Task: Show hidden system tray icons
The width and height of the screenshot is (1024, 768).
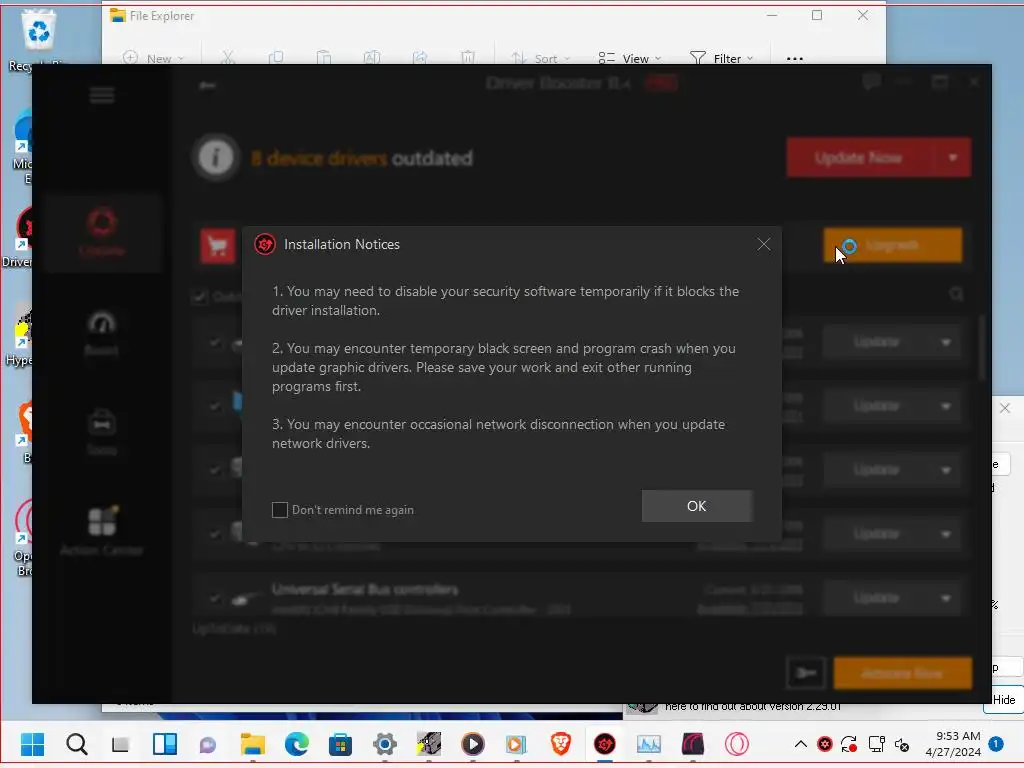Action: point(801,744)
